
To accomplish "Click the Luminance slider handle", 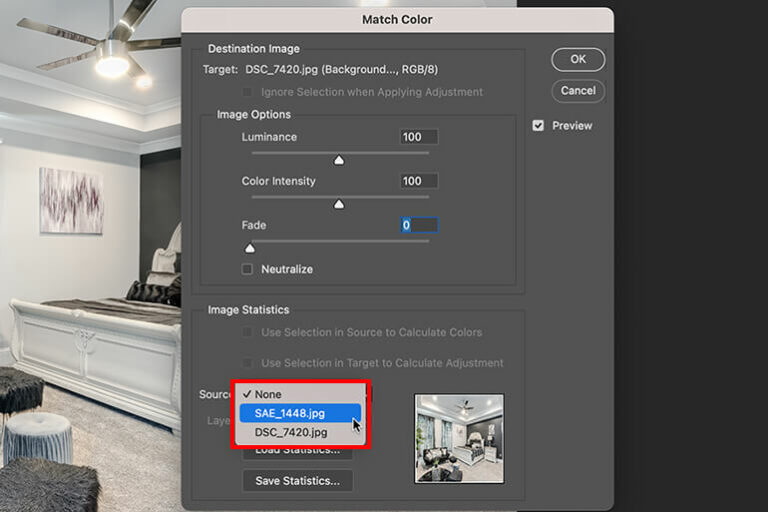I will tap(339, 160).
